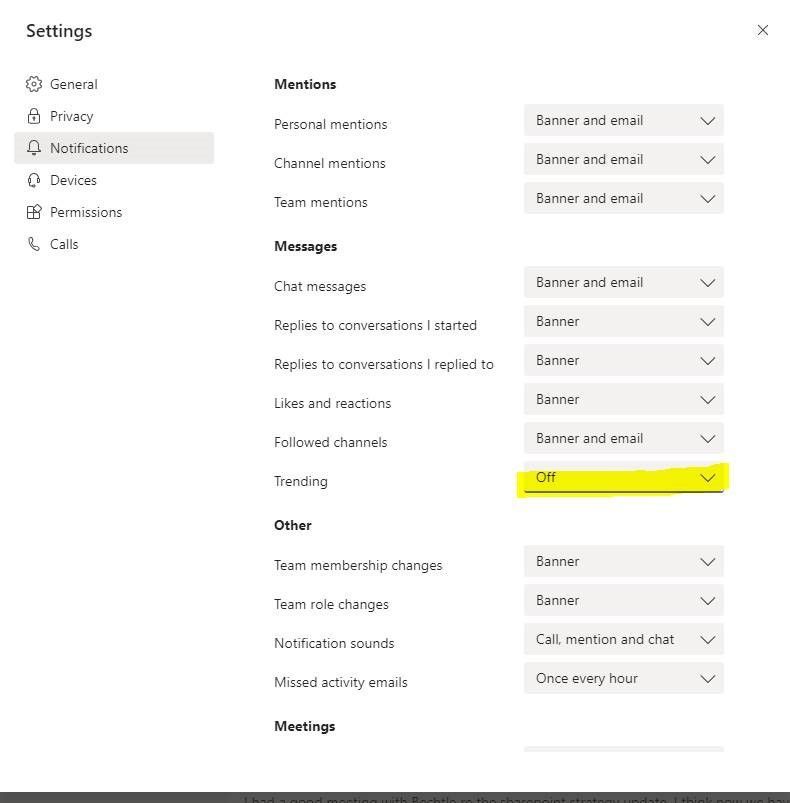Click the Notifications bell icon
Image resolution: width=790 pixels, height=803 pixels.
34,148
